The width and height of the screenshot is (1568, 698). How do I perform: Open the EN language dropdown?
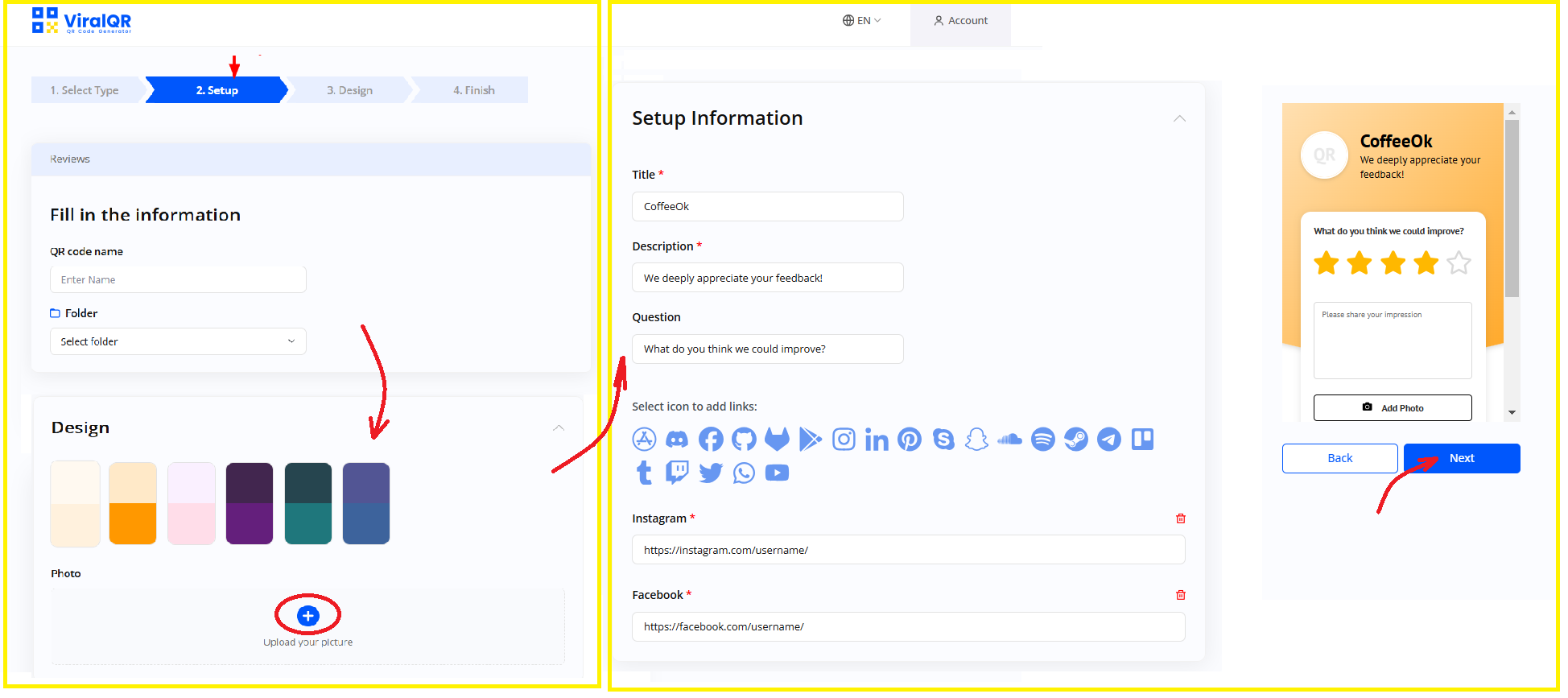tap(861, 20)
